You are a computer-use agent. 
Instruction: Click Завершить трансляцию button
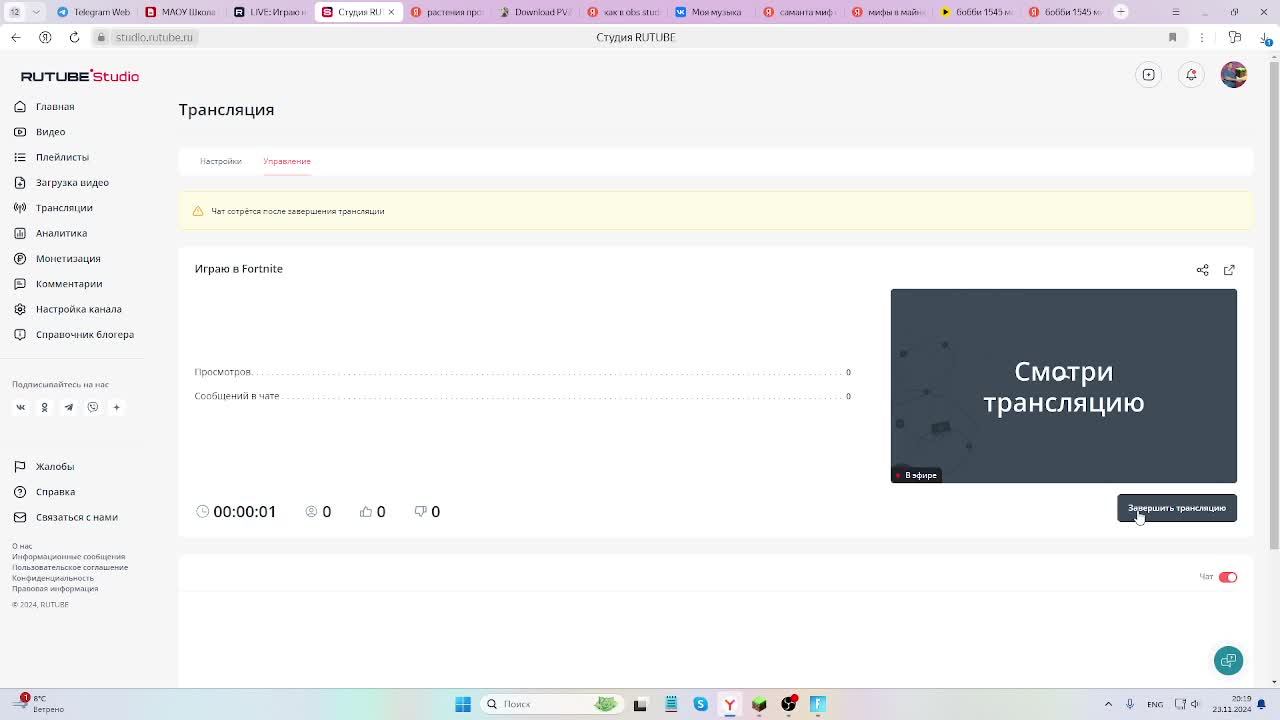coord(1177,508)
